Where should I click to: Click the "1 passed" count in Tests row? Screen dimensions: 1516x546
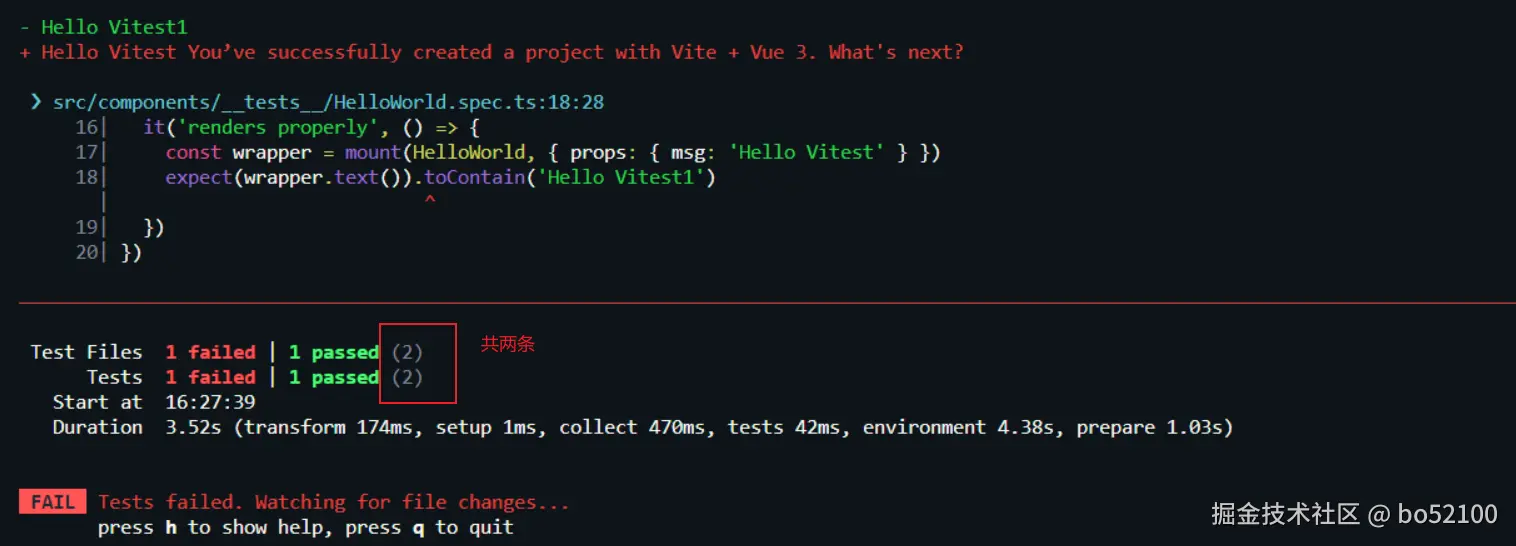tap(333, 377)
